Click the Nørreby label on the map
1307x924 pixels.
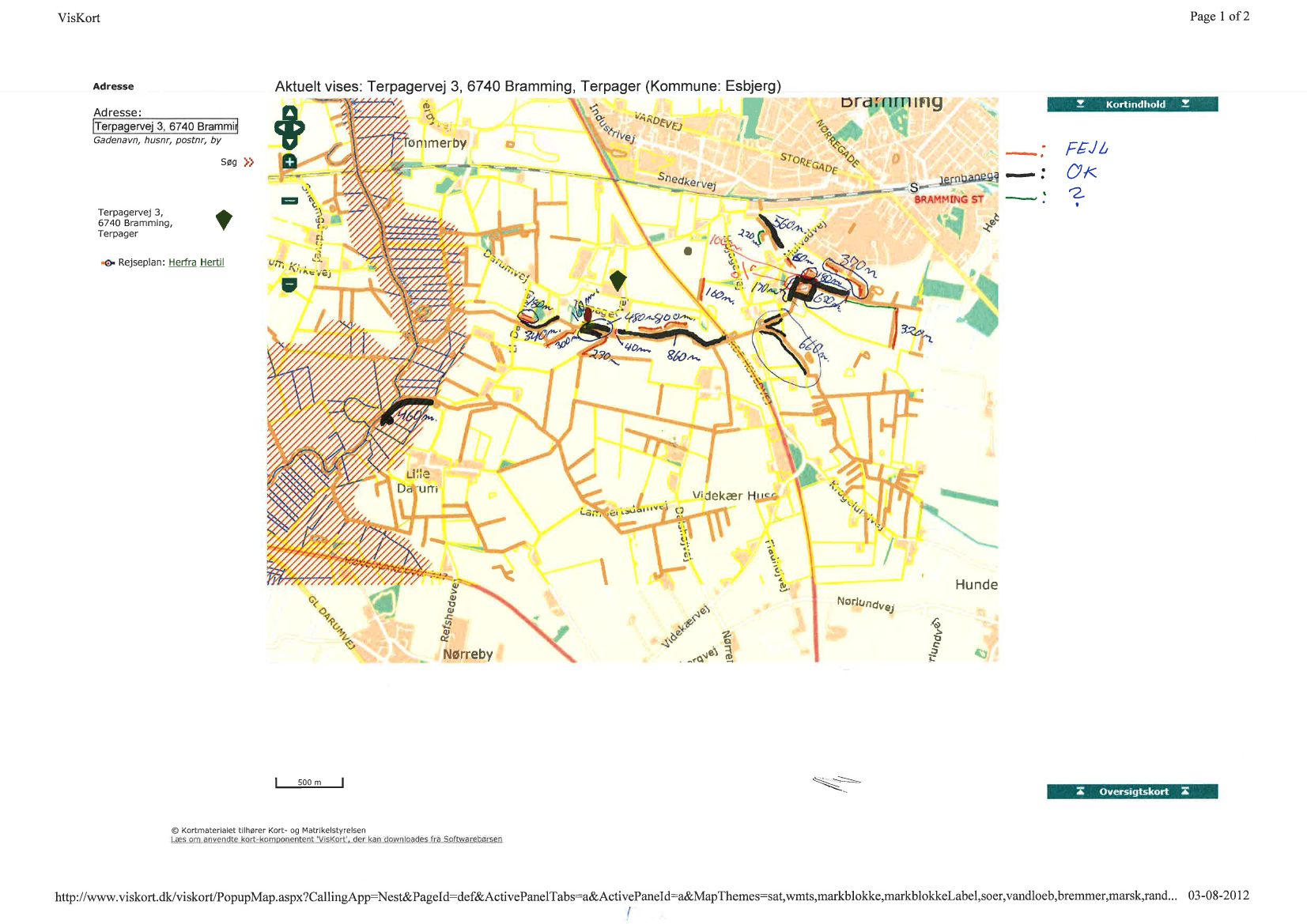coord(467,654)
